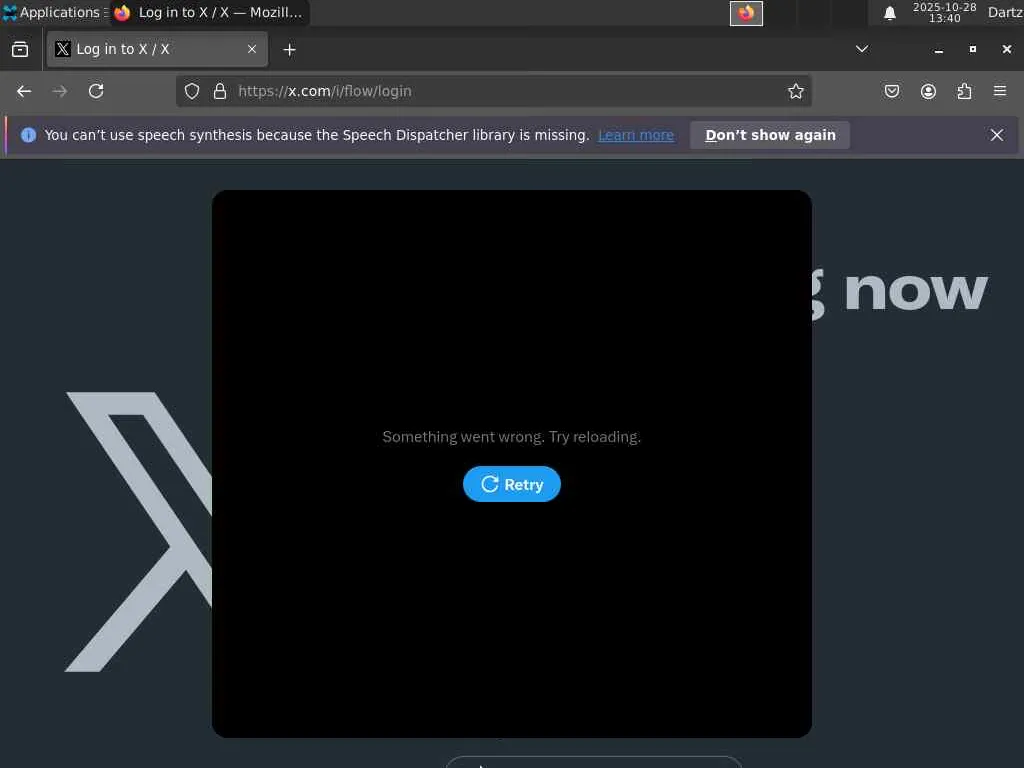Image resolution: width=1024 pixels, height=768 pixels.
Task: Click the Learn more link
Action: click(x=635, y=135)
